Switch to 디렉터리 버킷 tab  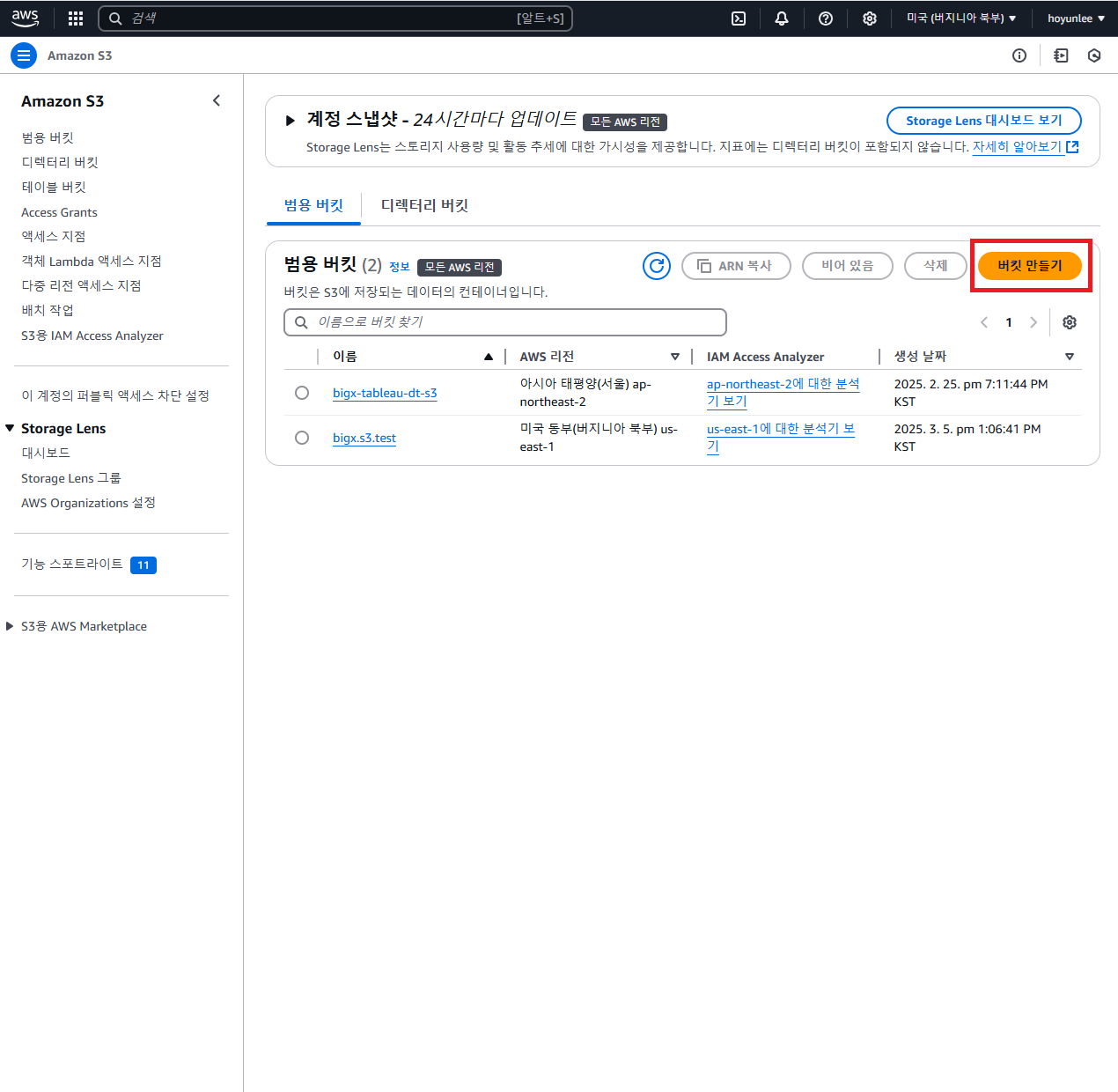424,205
